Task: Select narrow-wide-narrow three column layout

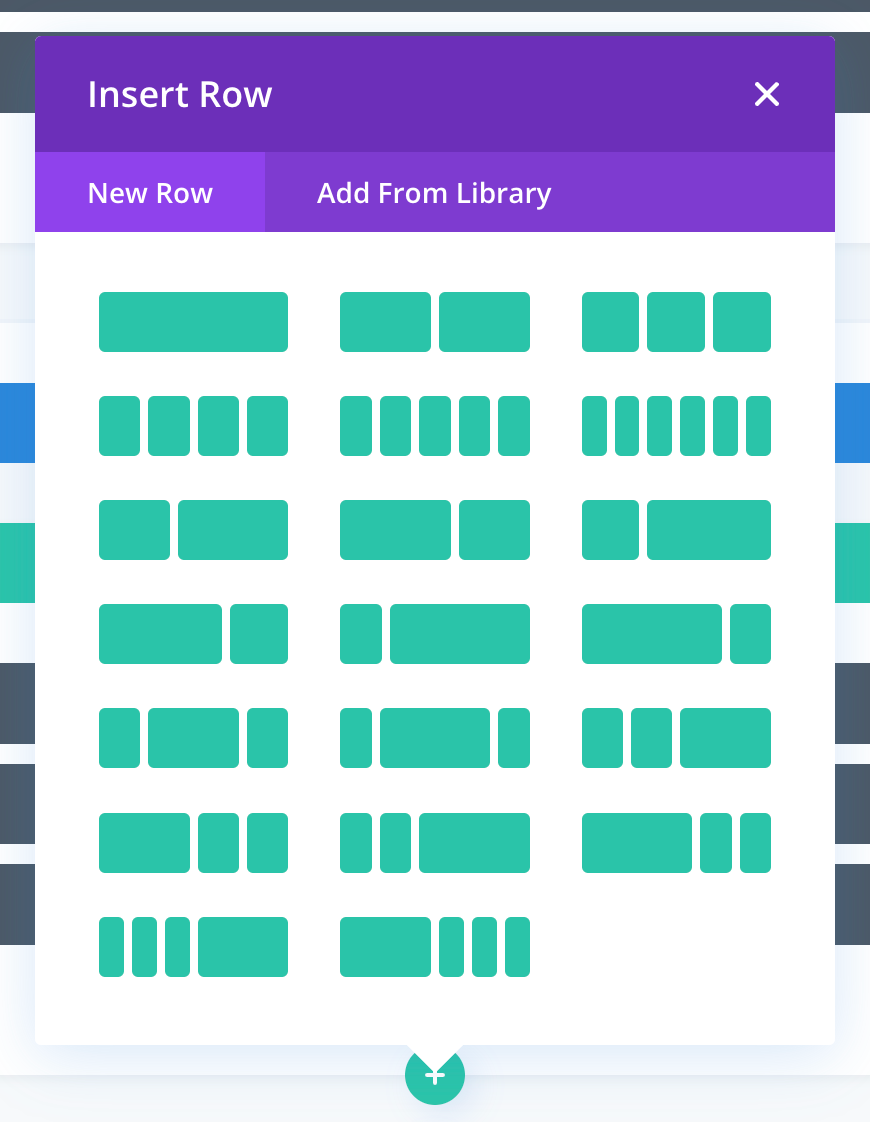Action: [434, 738]
